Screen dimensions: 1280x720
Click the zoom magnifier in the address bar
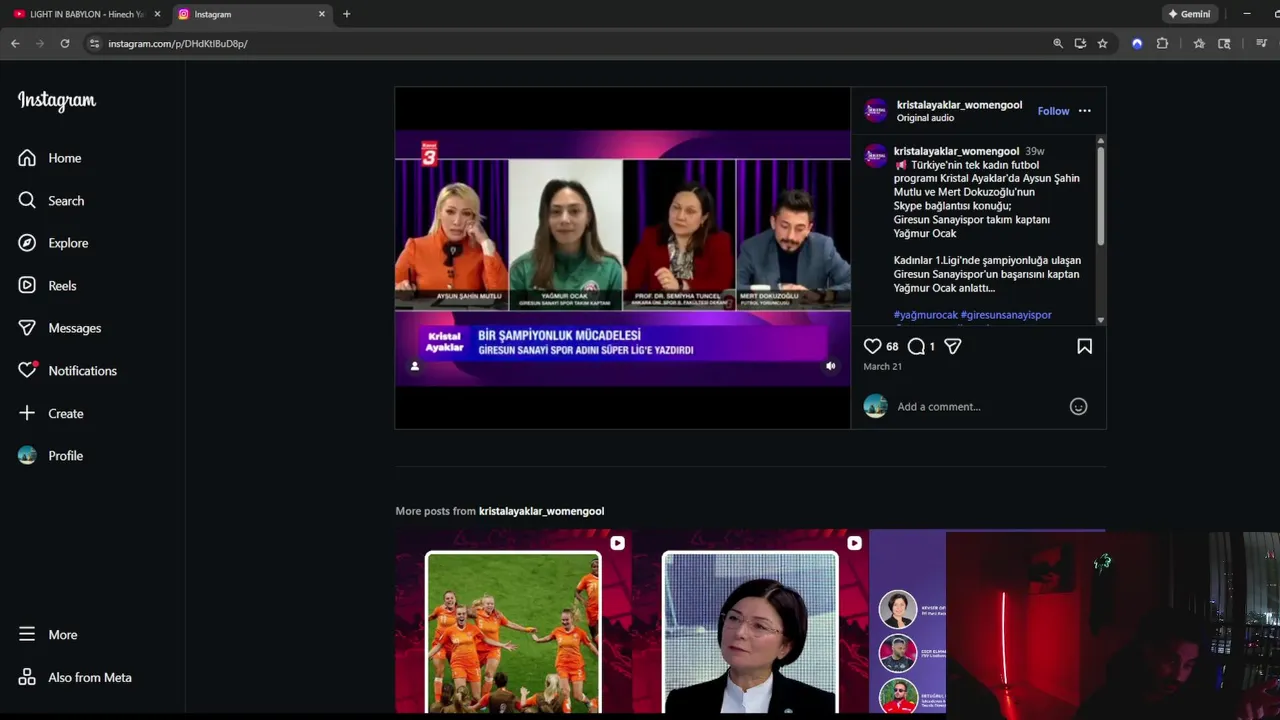(x=1058, y=44)
